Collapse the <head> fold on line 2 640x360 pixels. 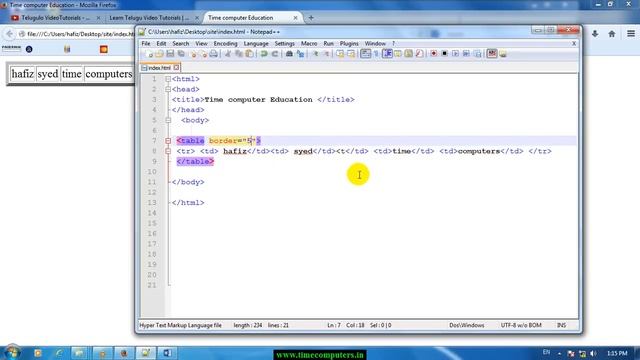(x=168, y=89)
